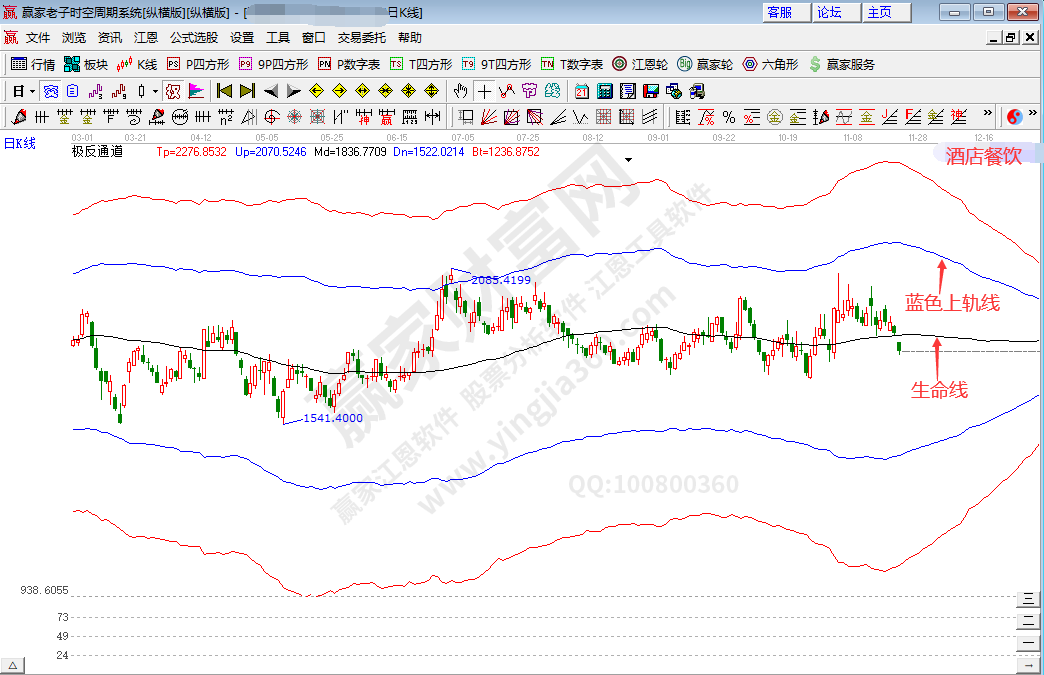Open the calendar icon showing 21
The height and width of the screenshot is (675, 1044).
(x=582, y=91)
